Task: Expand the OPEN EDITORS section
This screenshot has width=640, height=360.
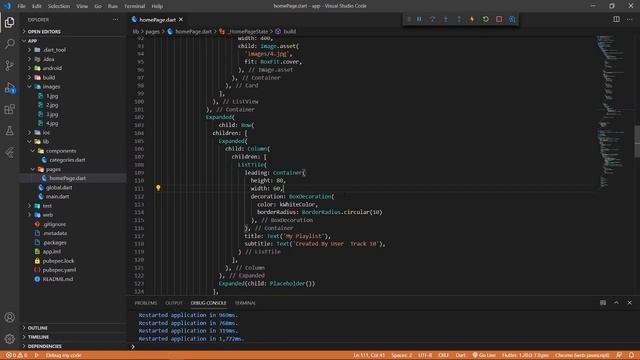Action: pyautogui.click(x=44, y=31)
